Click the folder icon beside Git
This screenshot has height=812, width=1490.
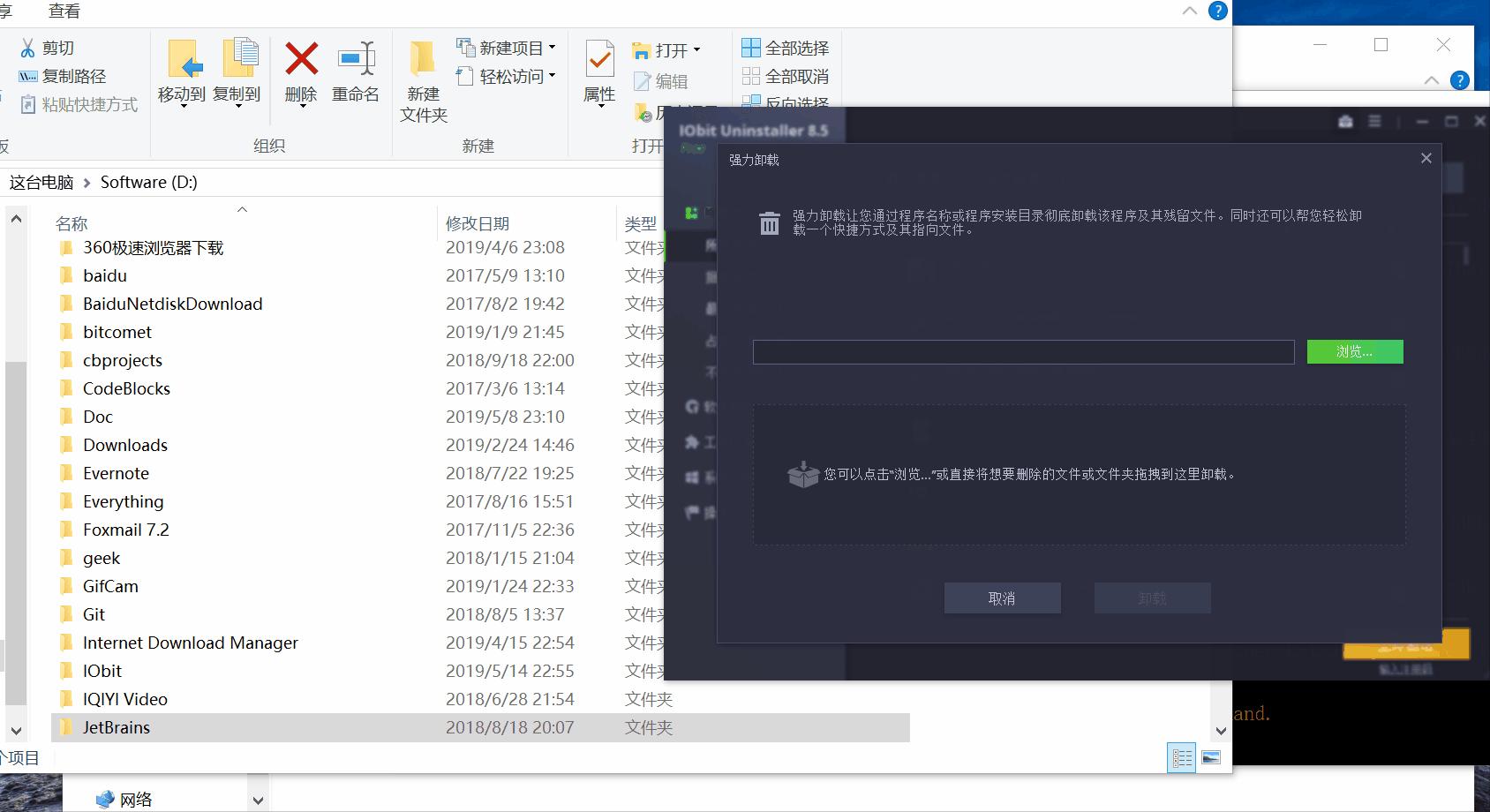point(66,615)
